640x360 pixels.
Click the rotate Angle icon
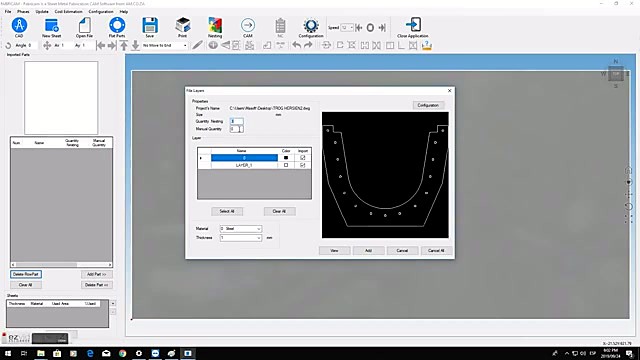click(8, 46)
